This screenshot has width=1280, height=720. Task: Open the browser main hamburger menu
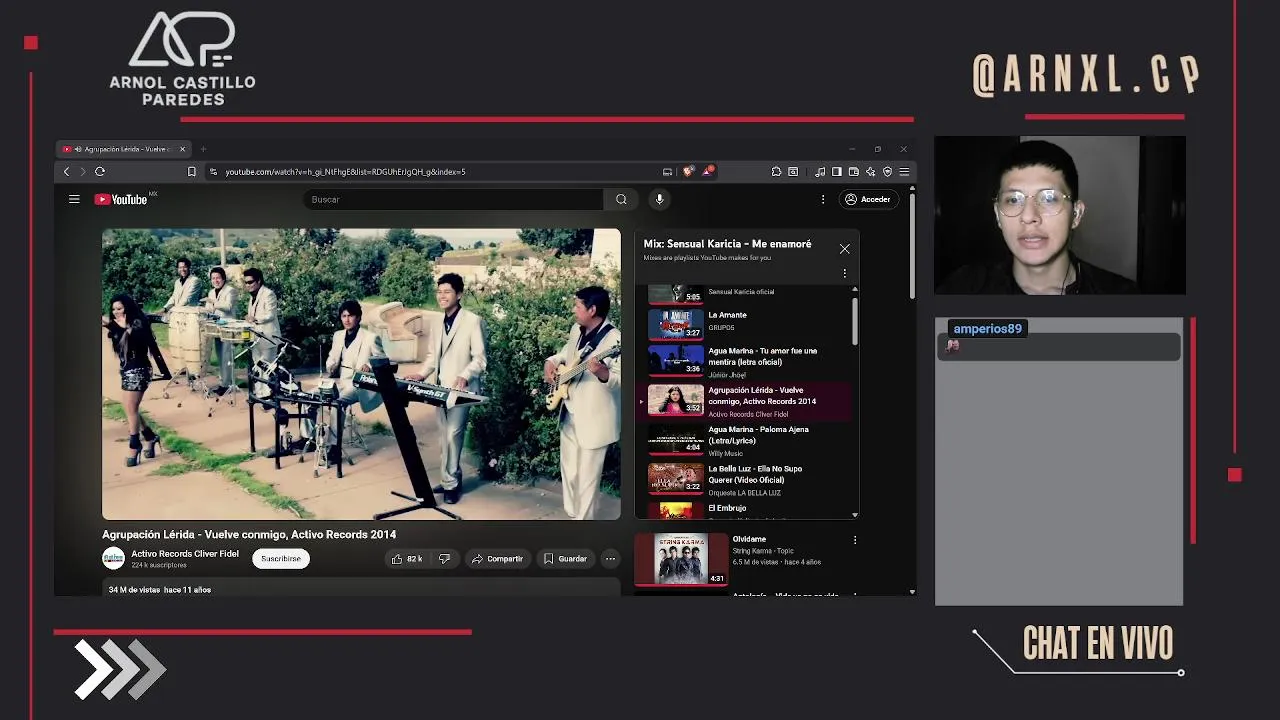tap(904, 172)
